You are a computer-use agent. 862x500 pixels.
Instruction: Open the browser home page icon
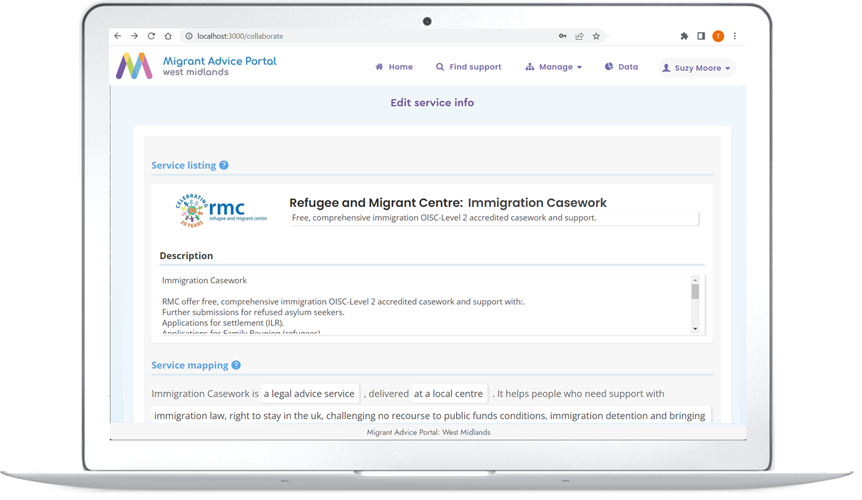click(x=168, y=36)
